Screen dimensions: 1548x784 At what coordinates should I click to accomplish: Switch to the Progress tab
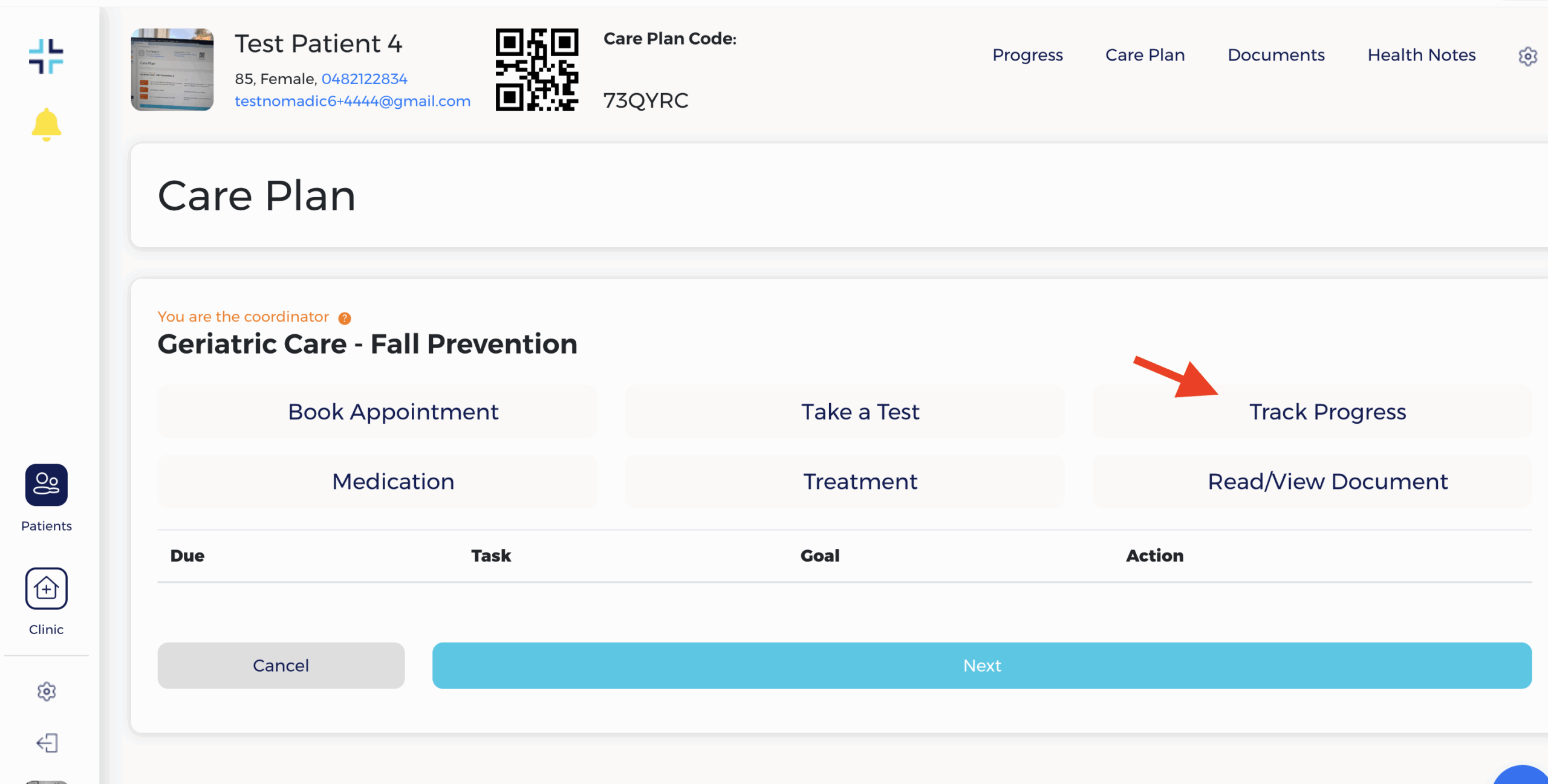[x=1027, y=55]
